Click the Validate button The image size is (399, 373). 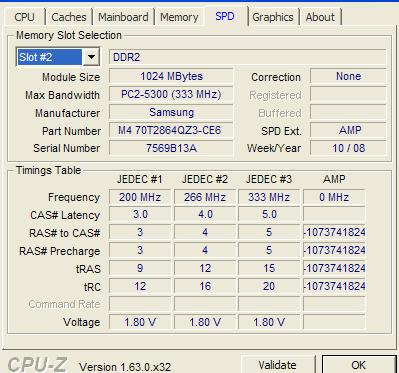pyautogui.click(x=277, y=364)
